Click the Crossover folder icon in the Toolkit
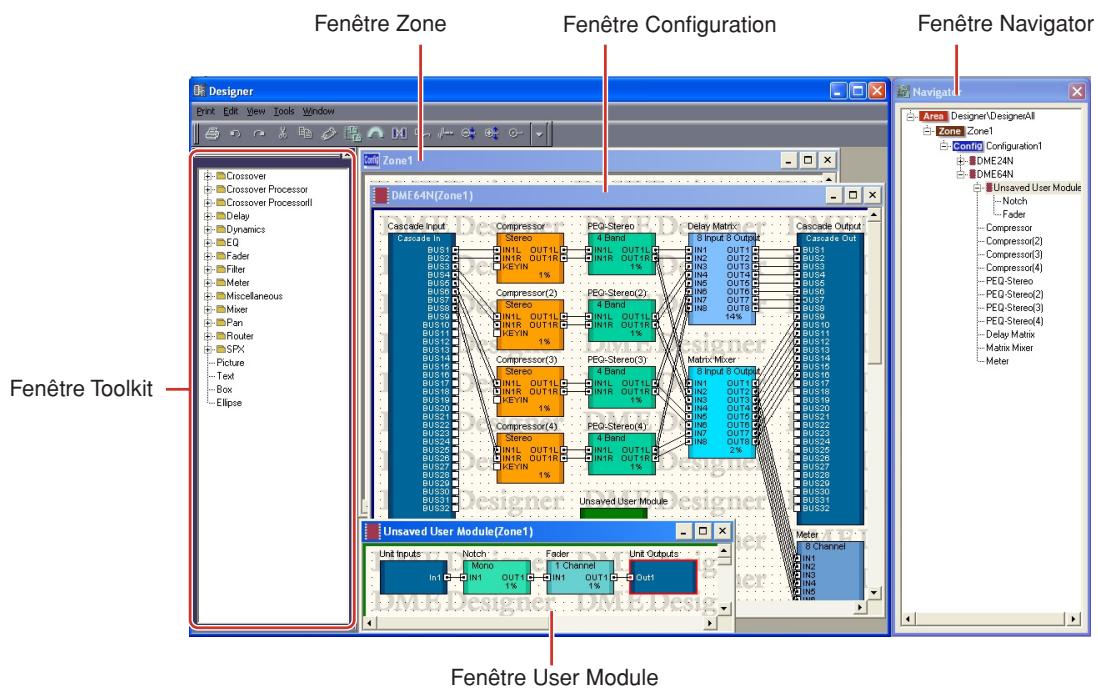Screen dimensions: 1098x690 point(221,176)
